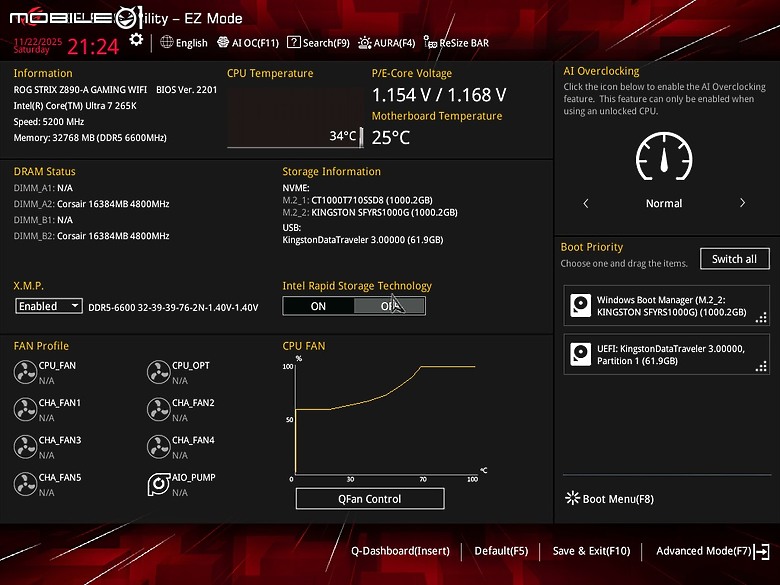Open Search(F9) tool
The image size is (780, 585).
[x=318, y=43]
